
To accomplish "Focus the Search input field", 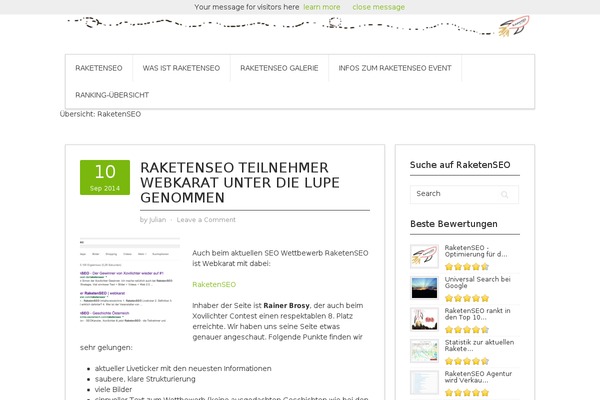I will coord(464,194).
